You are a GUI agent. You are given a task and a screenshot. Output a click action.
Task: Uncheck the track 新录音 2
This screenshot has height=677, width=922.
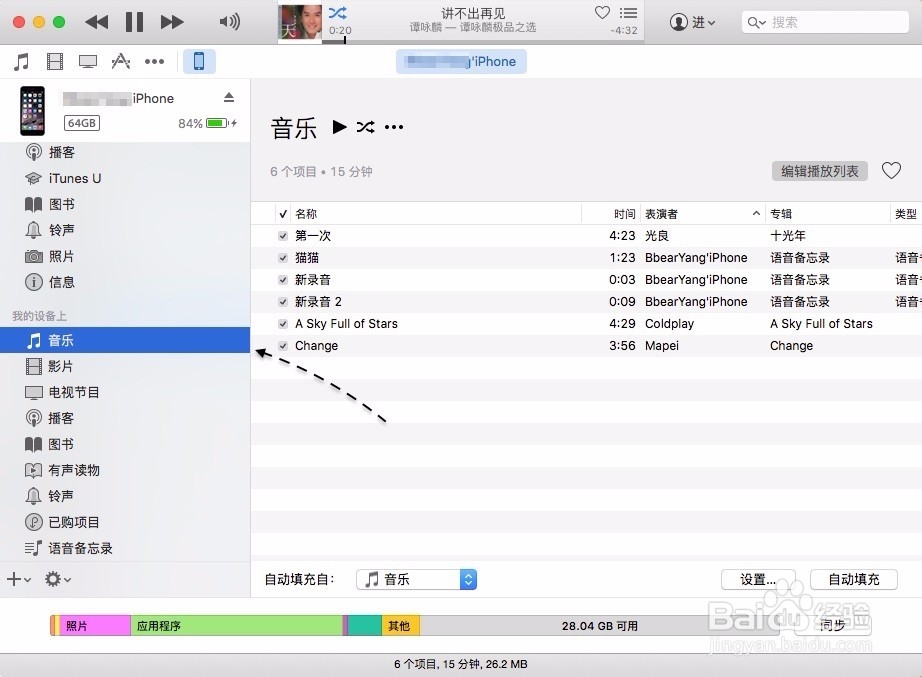(283, 302)
